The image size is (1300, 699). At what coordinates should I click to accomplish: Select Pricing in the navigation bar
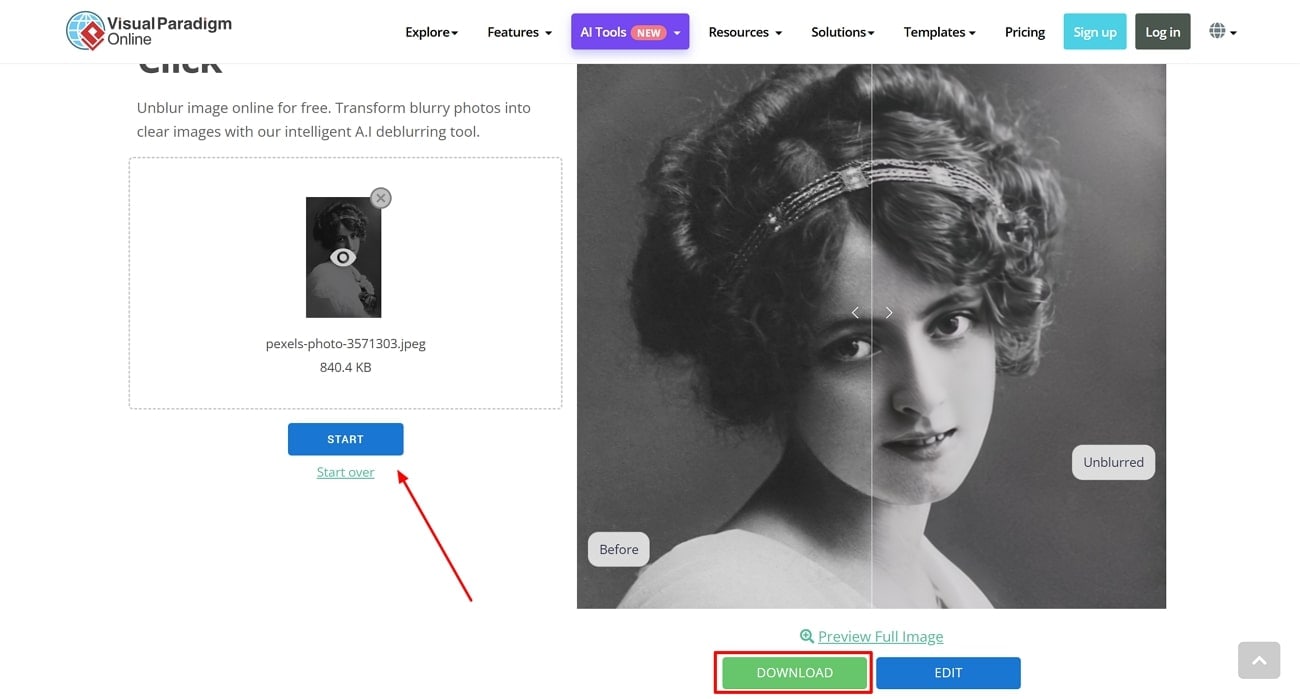click(x=1024, y=31)
